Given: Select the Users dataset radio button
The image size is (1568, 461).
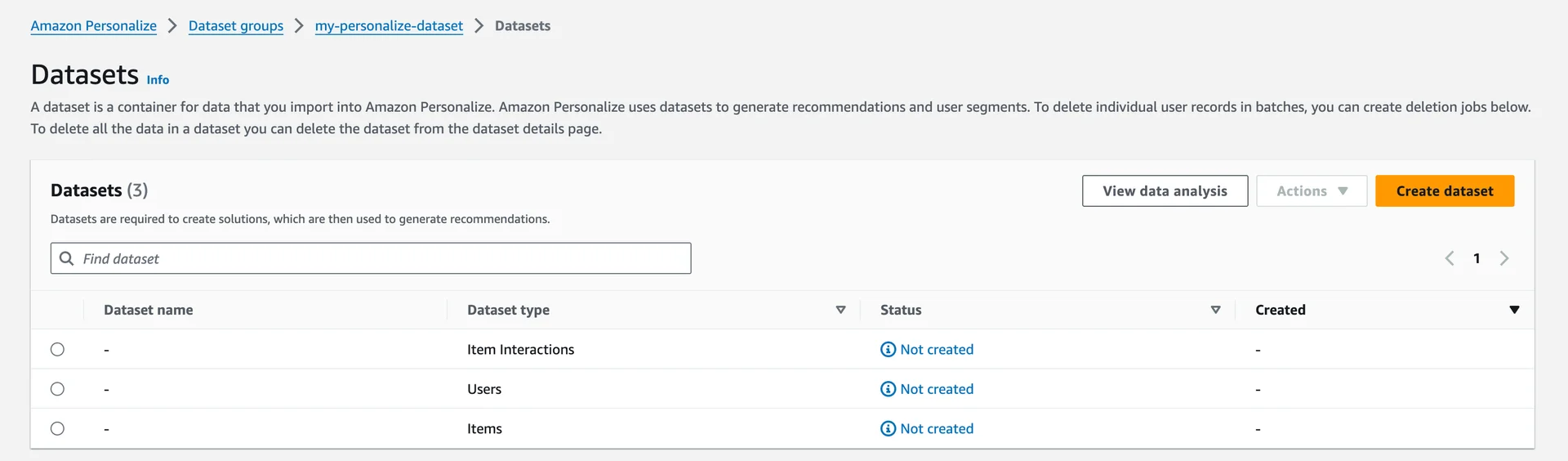Looking at the screenshot, I should (x=57, y=389).
